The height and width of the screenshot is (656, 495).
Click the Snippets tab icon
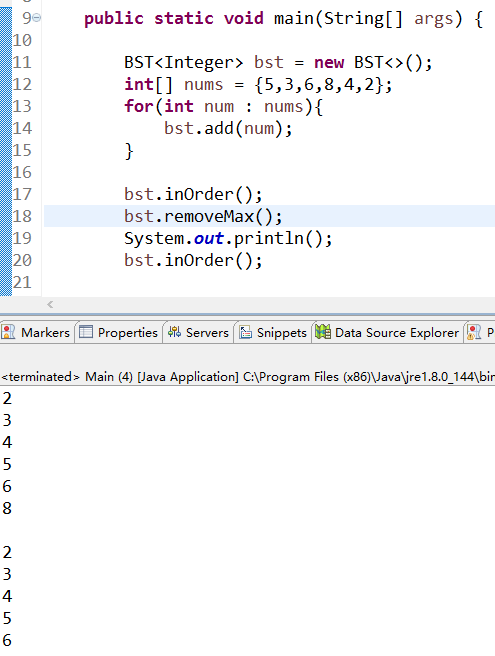coord(246,332)
